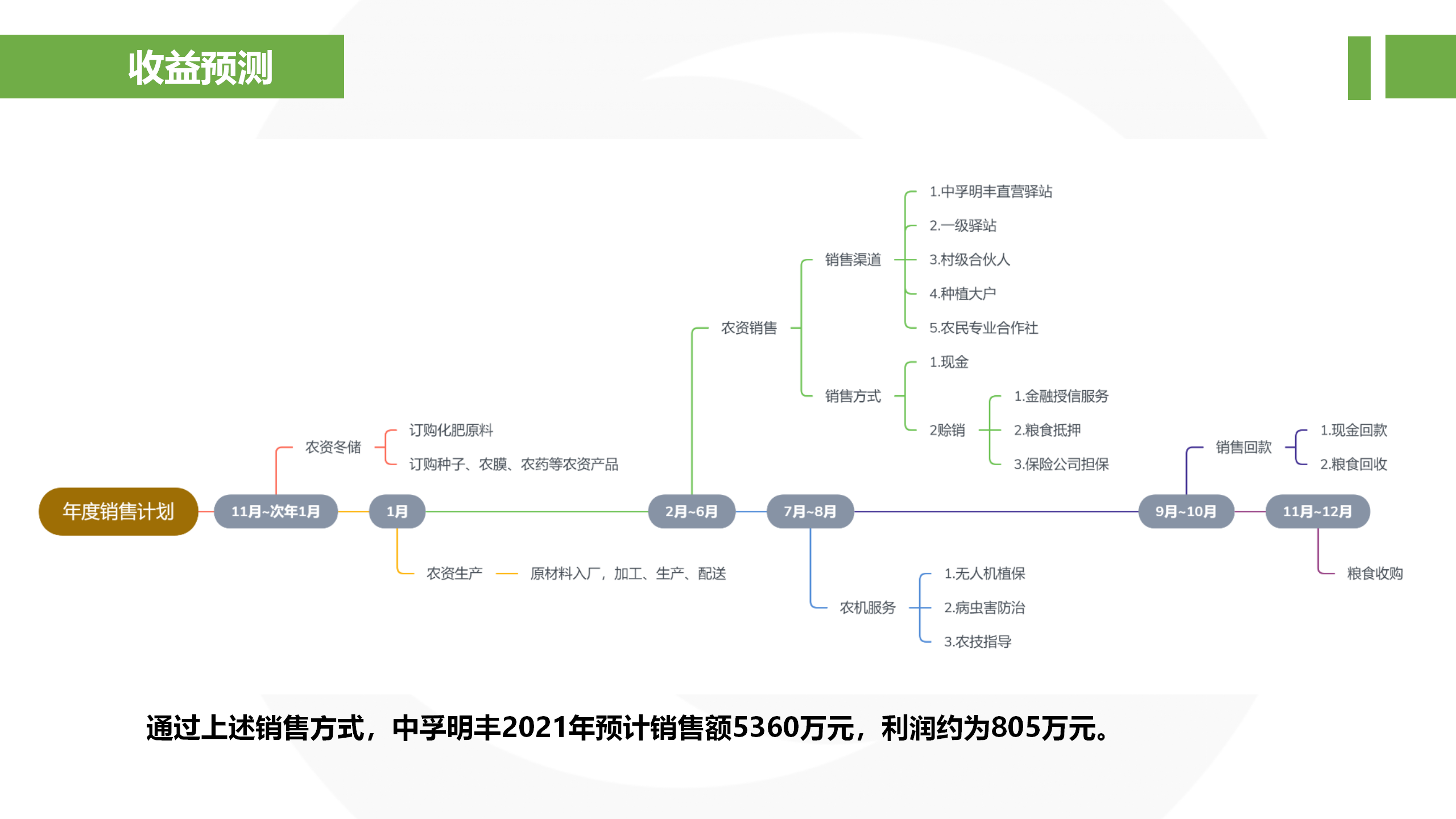Select the 农资冬储 branch label
This screenshot has height=819, width=1456.
333,447
